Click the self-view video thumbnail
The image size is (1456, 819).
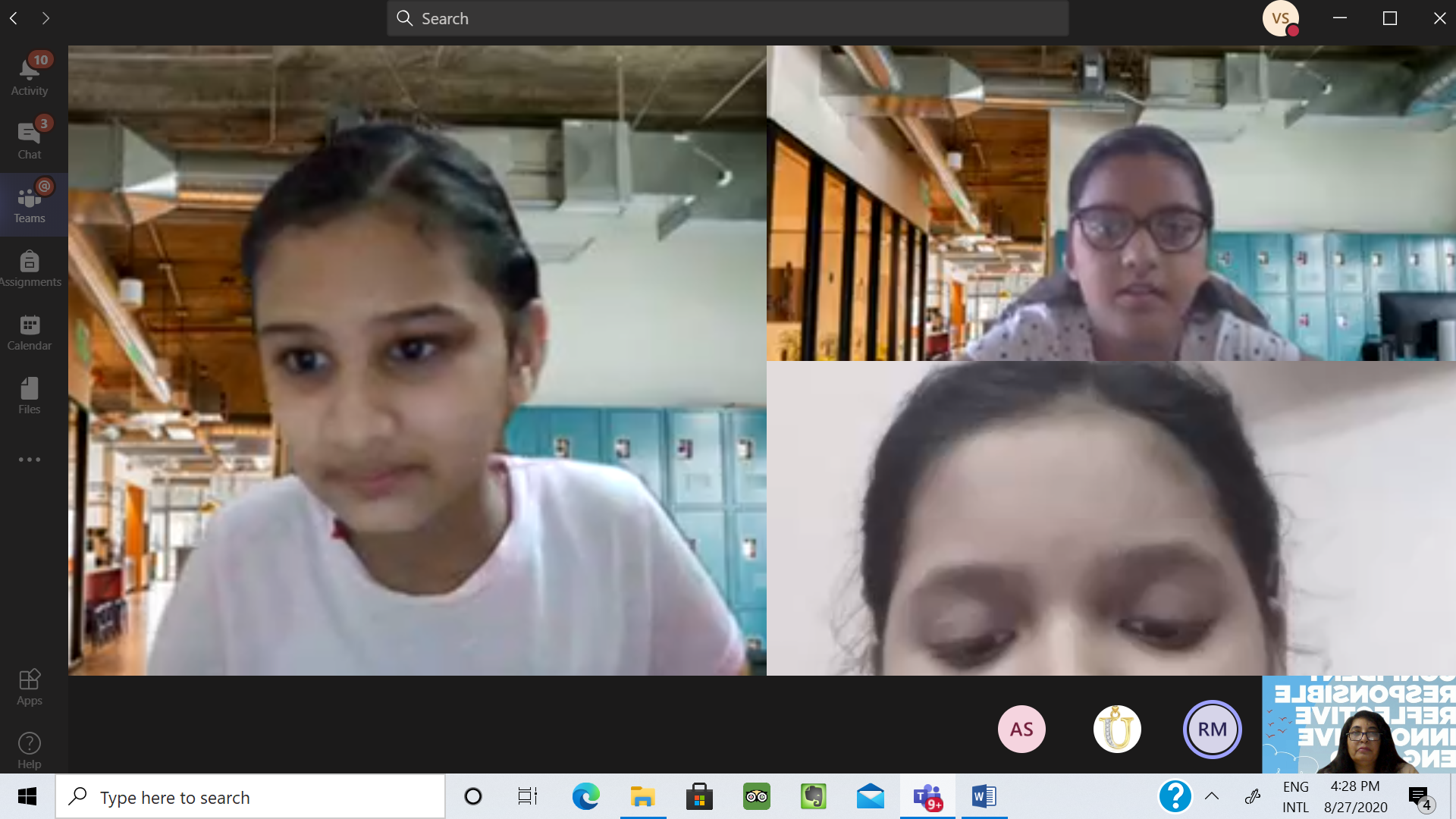point(1358,725)
